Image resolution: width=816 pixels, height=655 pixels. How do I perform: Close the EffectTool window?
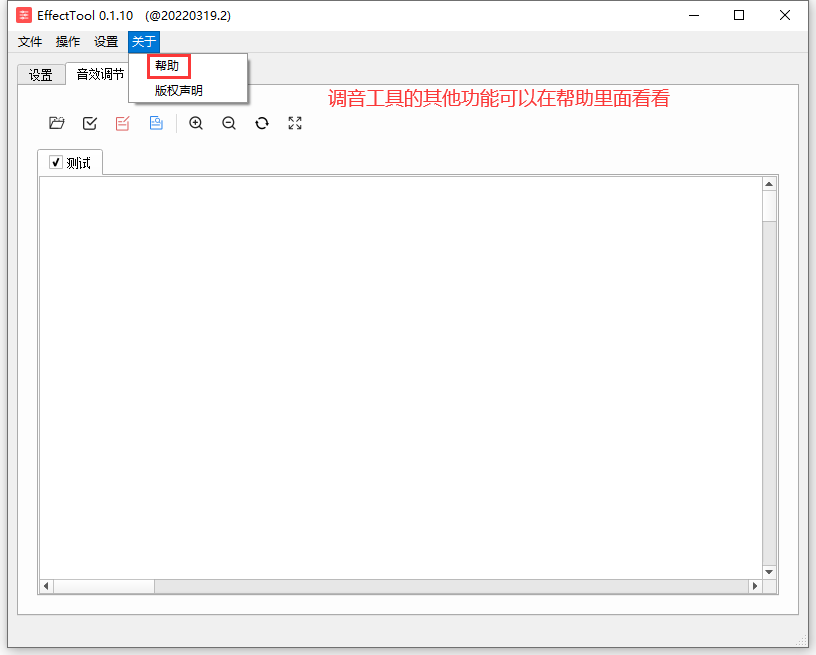coord(785,16)
